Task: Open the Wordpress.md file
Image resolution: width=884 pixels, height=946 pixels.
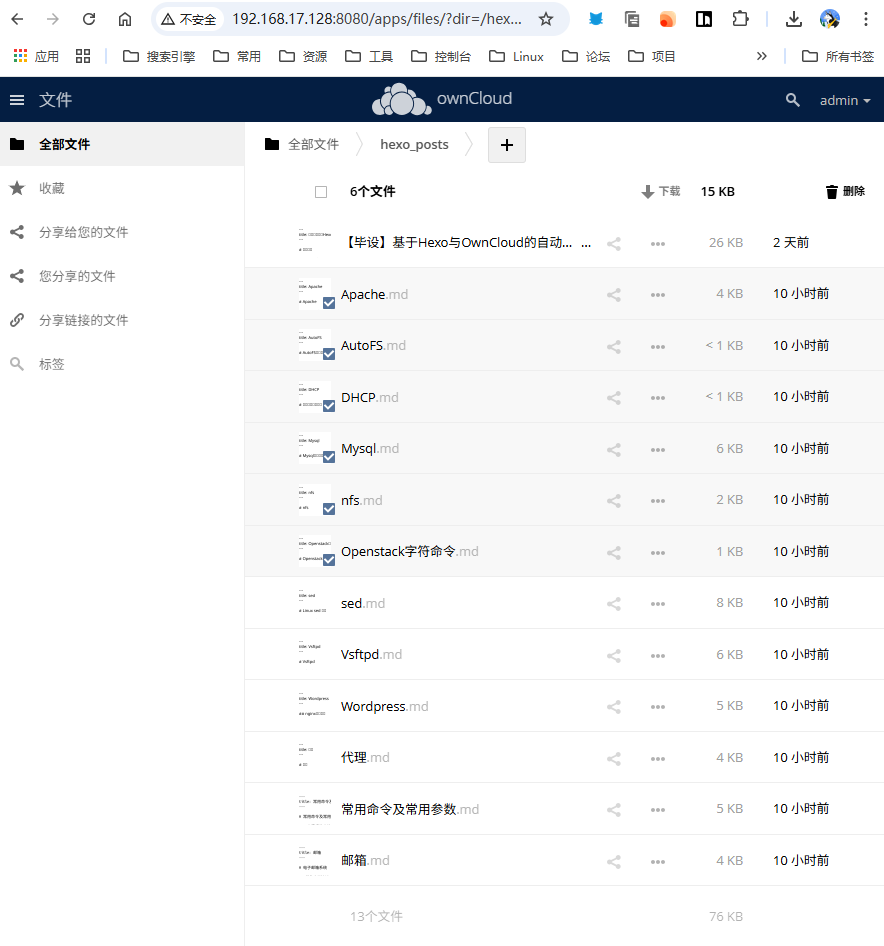Action: click(384, 706)
